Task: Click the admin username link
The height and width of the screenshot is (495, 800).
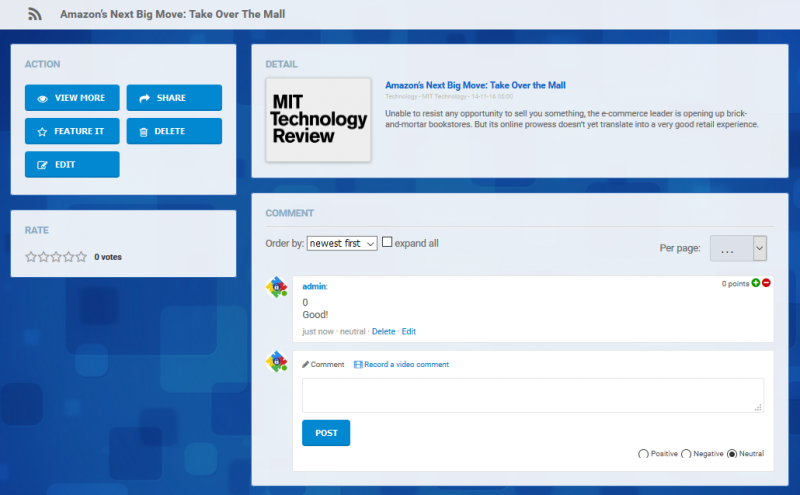Action: click(x=314, y=286)
